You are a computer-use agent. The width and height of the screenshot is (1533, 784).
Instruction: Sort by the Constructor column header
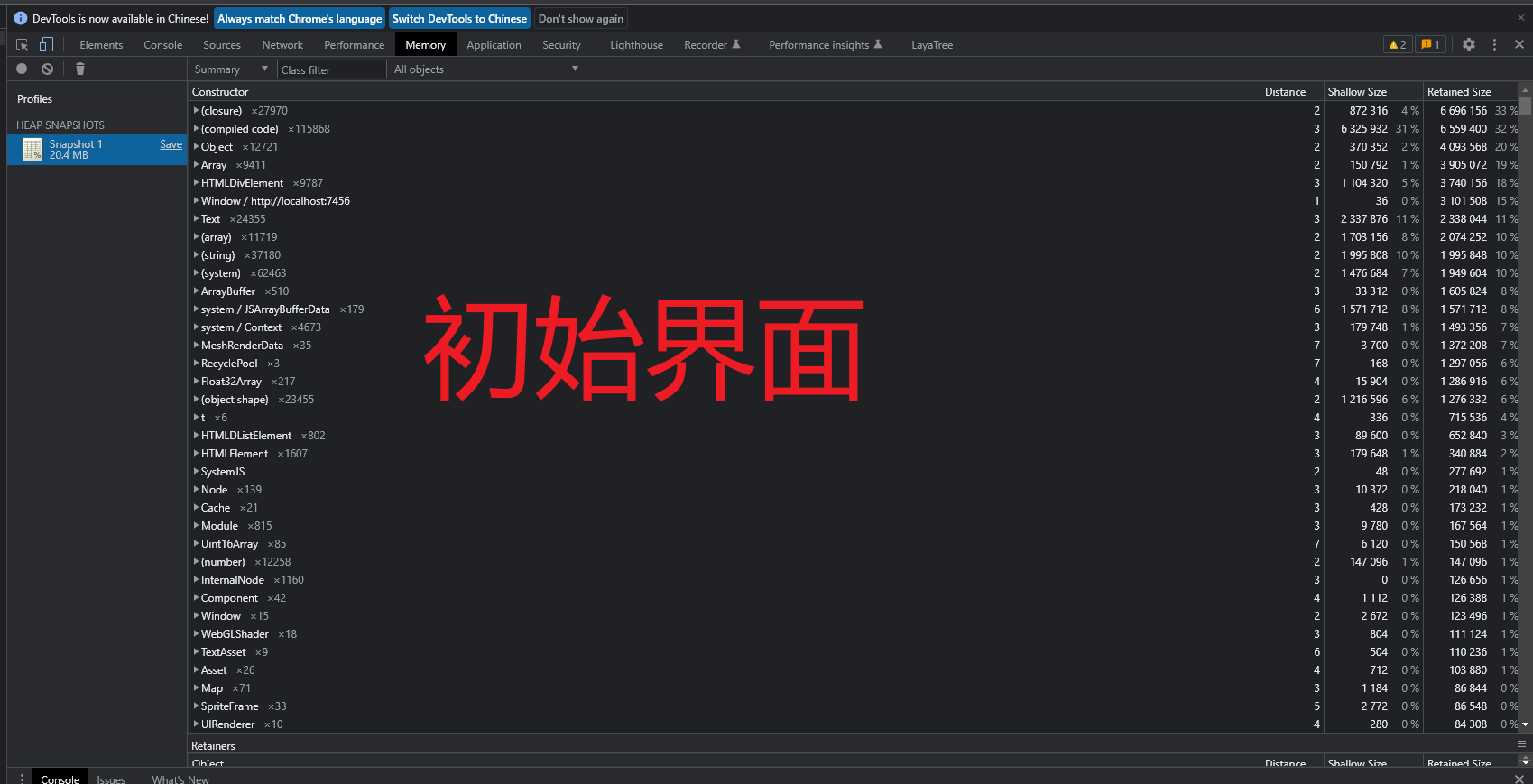click(725, 91)
